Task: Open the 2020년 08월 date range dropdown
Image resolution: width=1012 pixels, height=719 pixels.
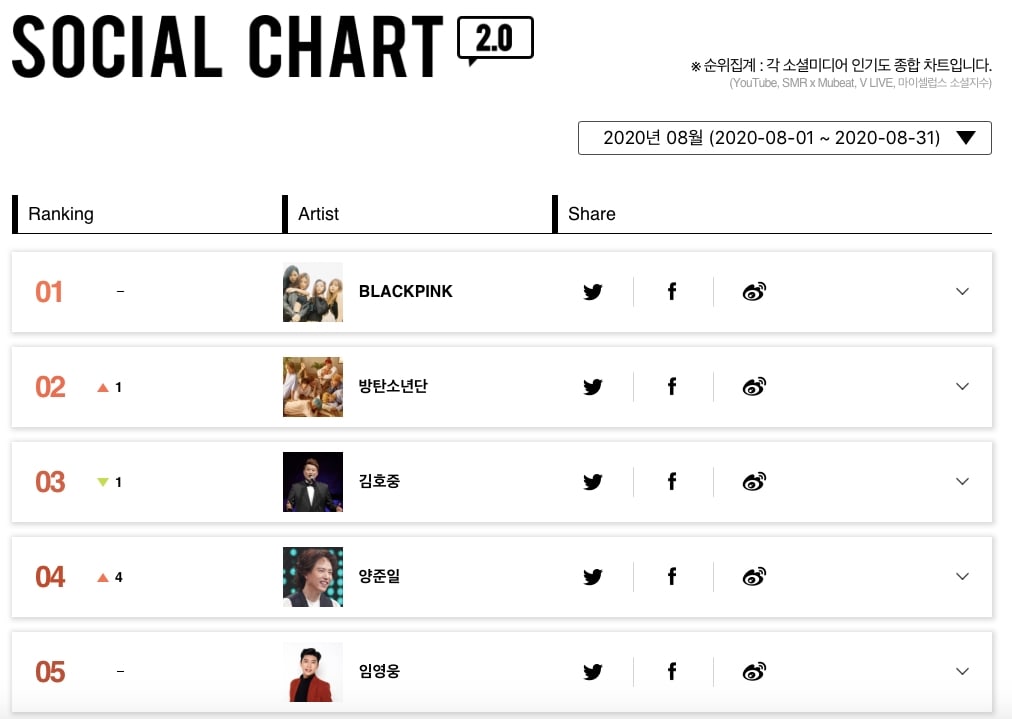Action: pyautogui.click(x=784, y=137)
